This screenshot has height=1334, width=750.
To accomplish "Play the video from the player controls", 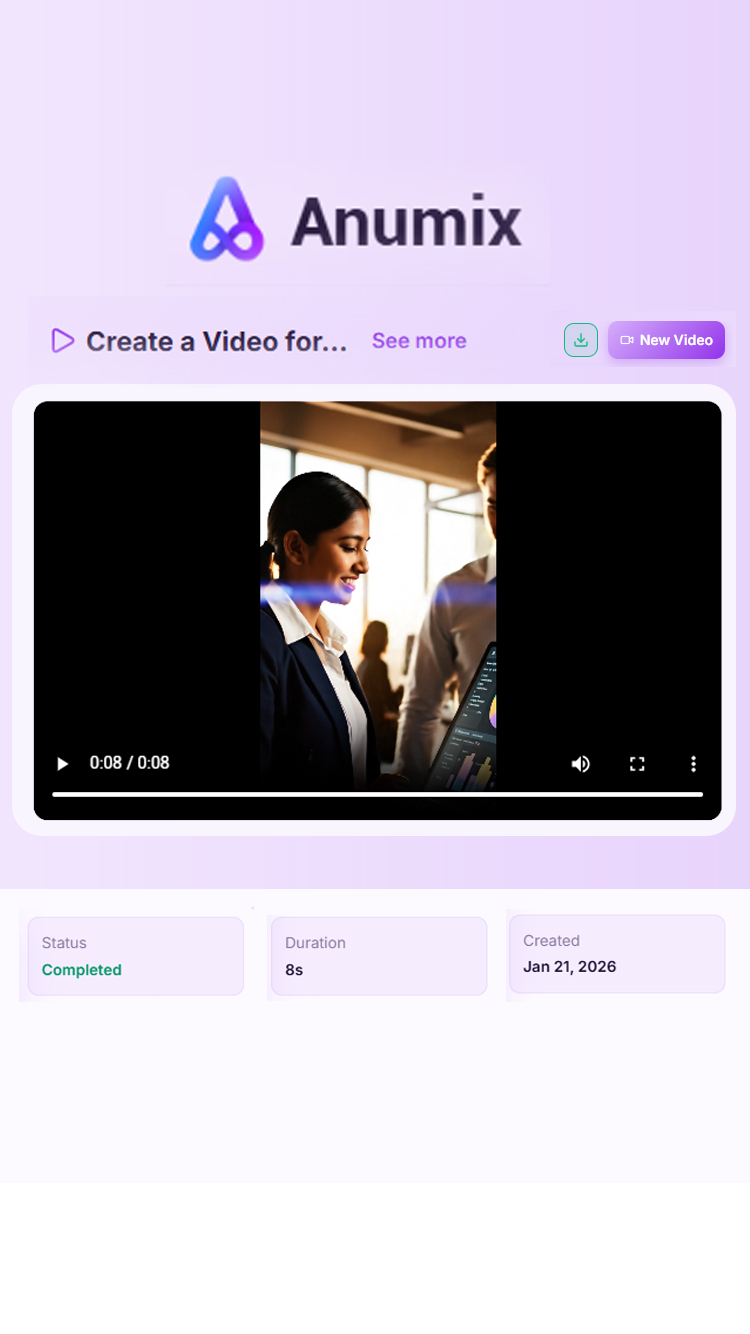I will tap(62, 764).
